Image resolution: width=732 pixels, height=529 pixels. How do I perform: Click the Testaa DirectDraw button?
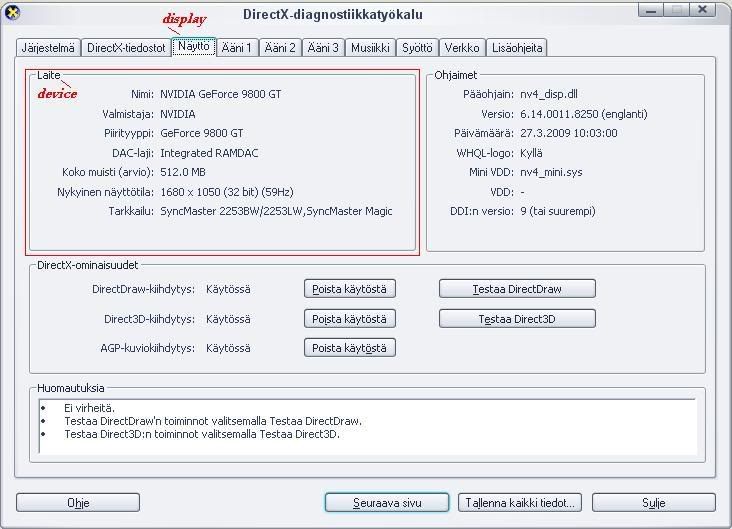click(x=517, y=289)
